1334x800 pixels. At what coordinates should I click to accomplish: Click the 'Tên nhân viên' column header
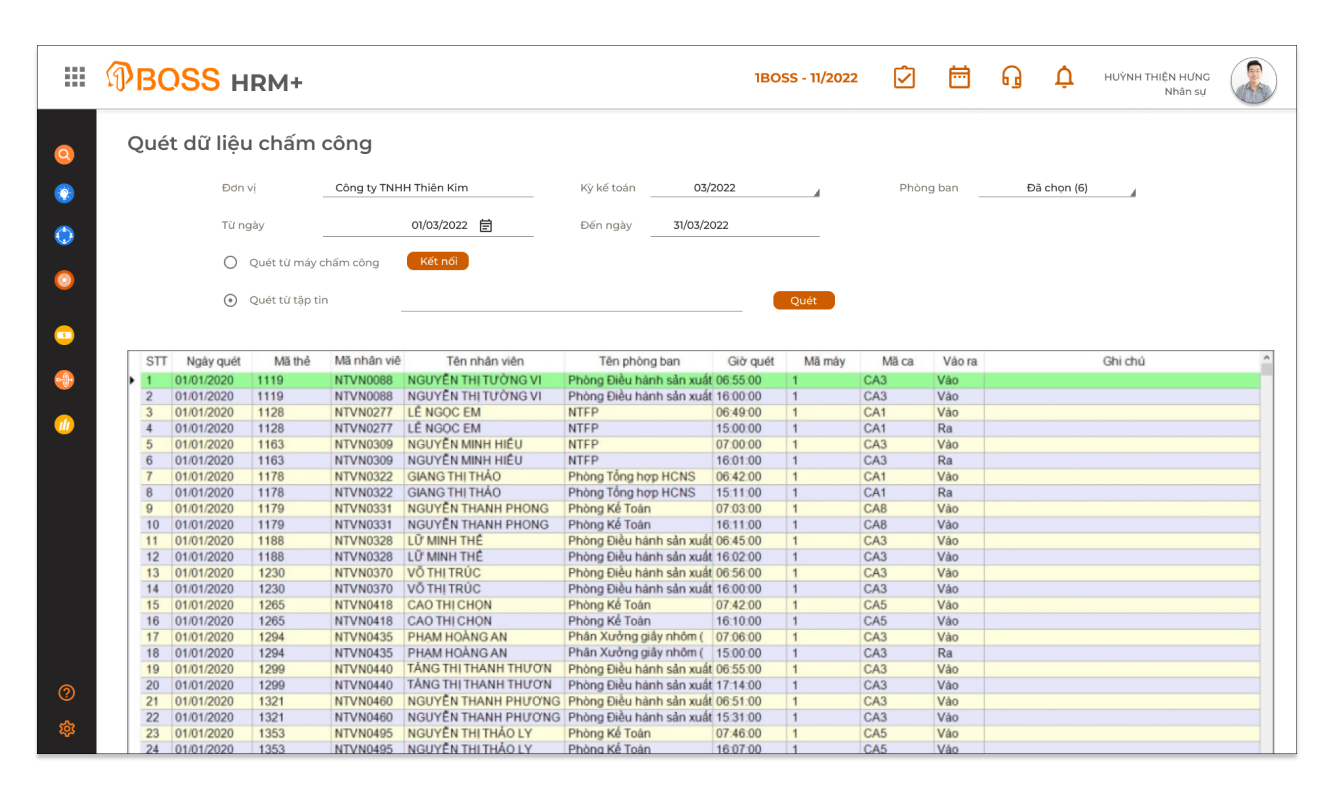pos(485,361)
